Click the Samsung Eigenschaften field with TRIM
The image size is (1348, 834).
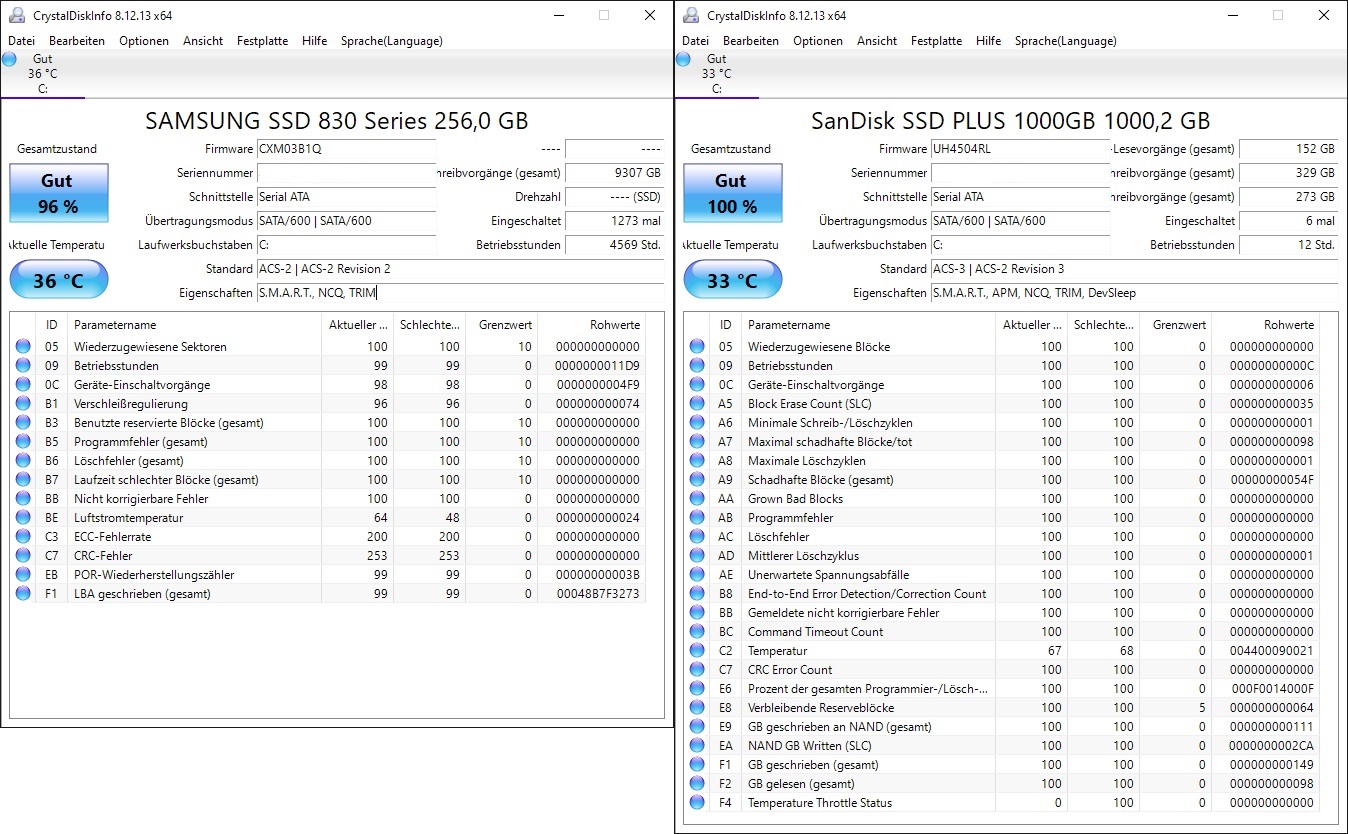coord(460,293)
